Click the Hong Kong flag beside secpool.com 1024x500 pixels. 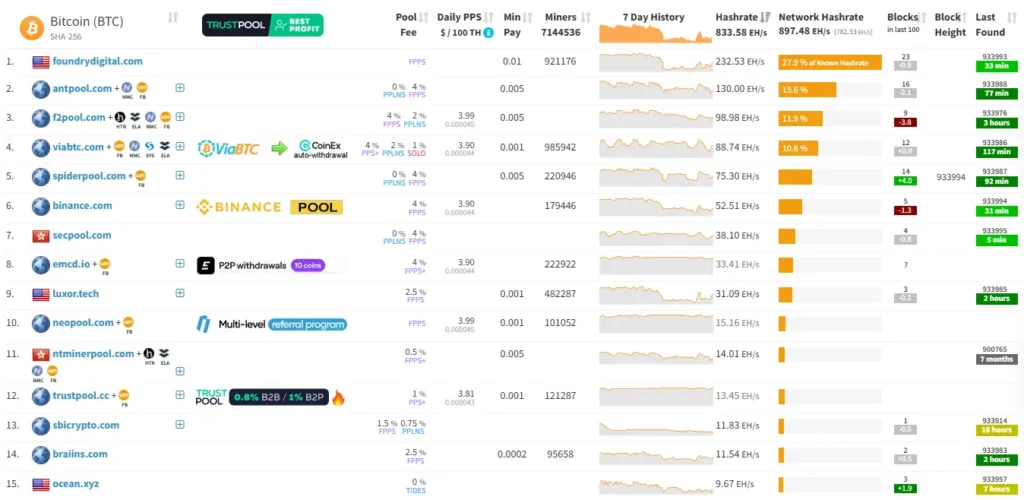tap(40, 235)
